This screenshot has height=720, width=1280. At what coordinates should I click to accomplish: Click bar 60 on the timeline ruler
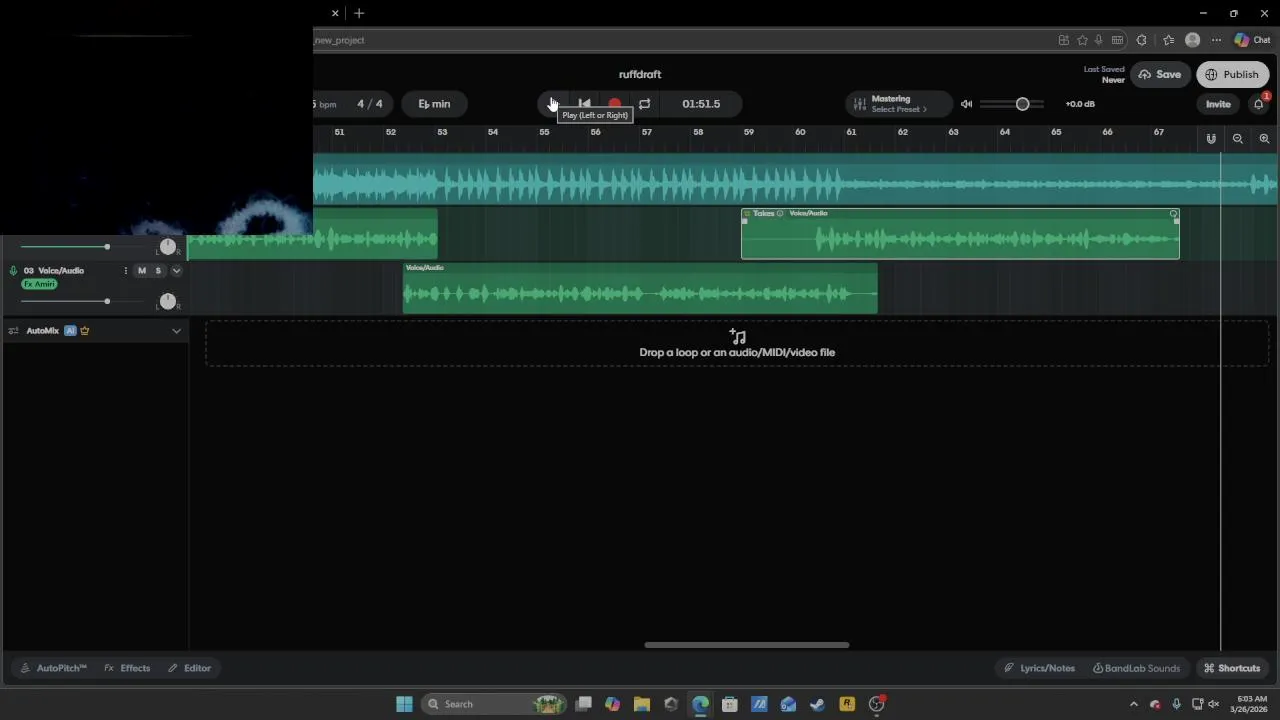coord(800,132)
